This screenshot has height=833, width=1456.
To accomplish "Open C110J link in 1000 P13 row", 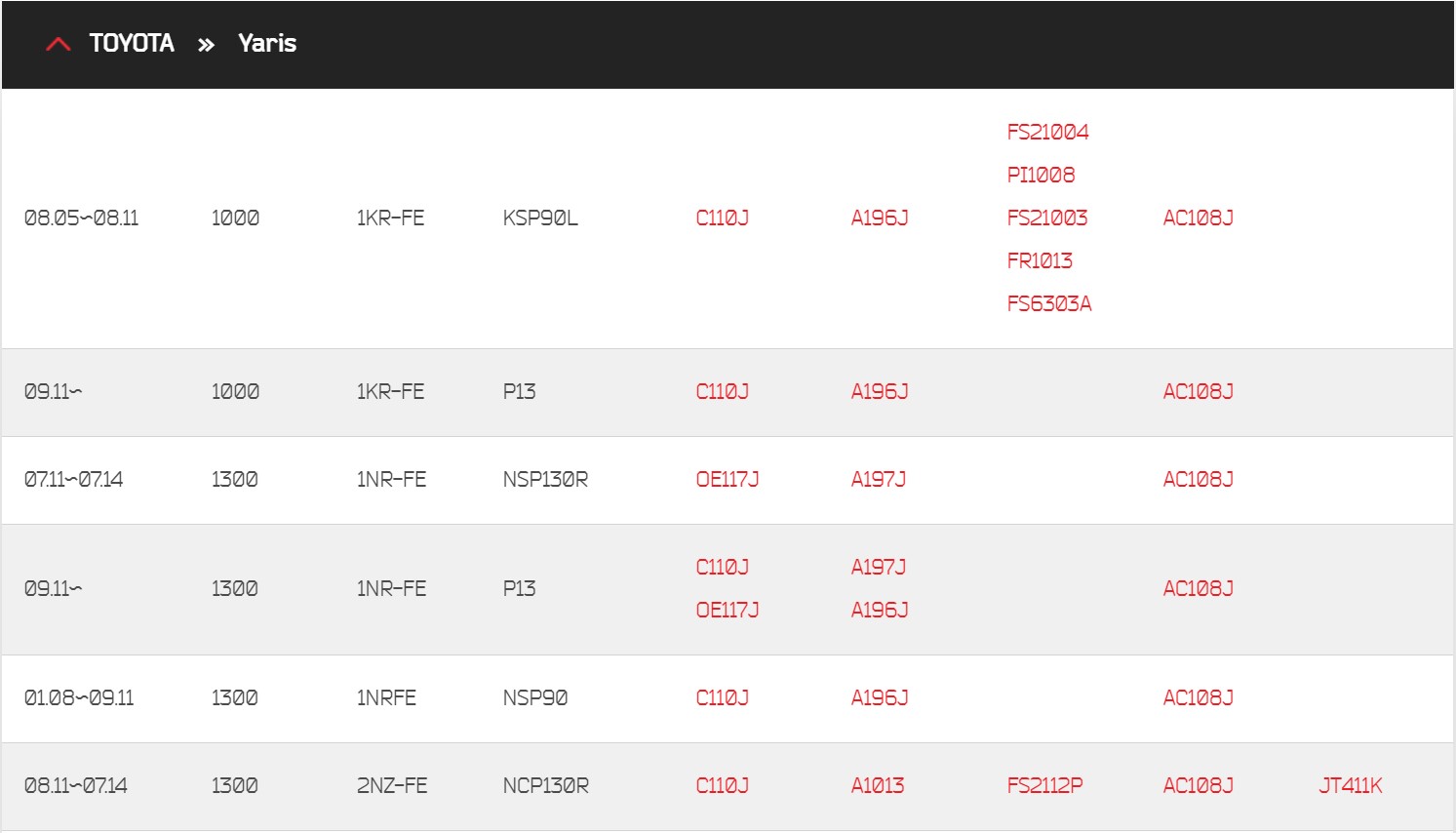I will point(723,391).
